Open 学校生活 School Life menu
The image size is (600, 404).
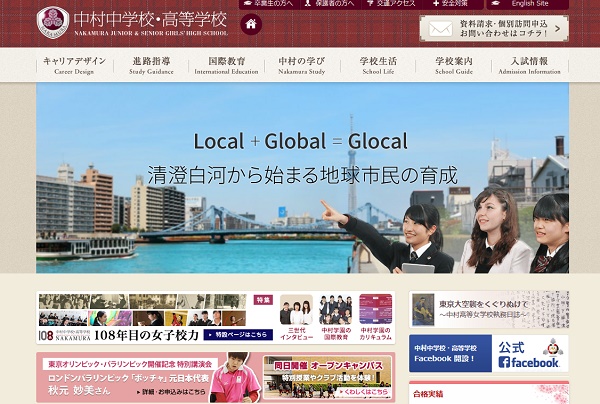378,65
